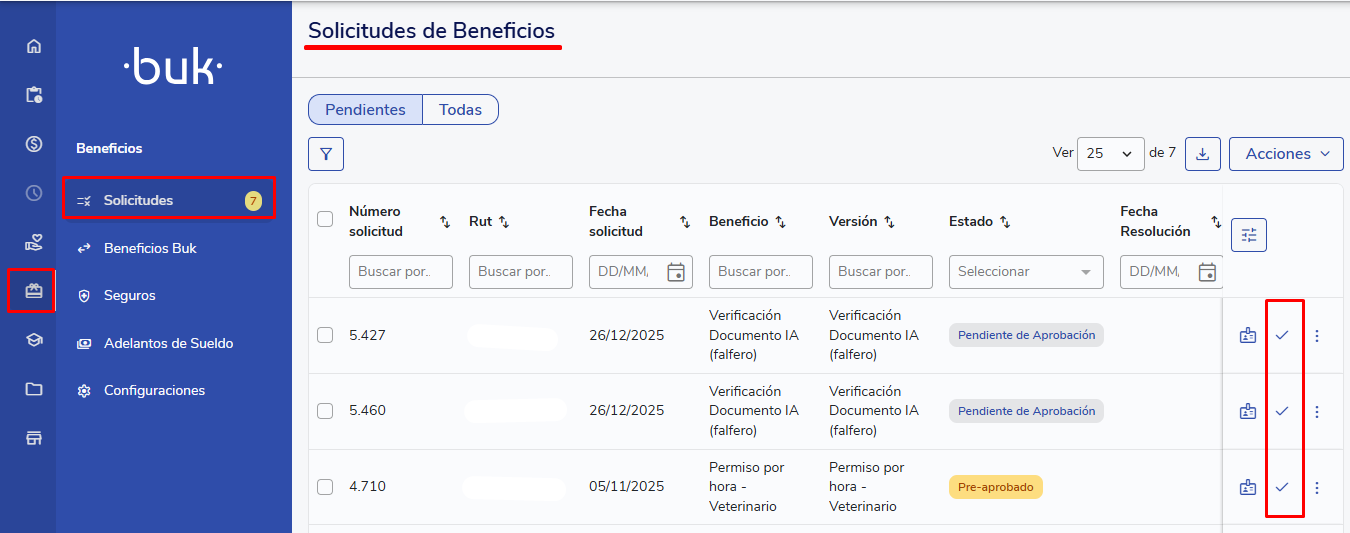
Task: Click the Beneficio search input field
Action: click(x=760, y=272)
